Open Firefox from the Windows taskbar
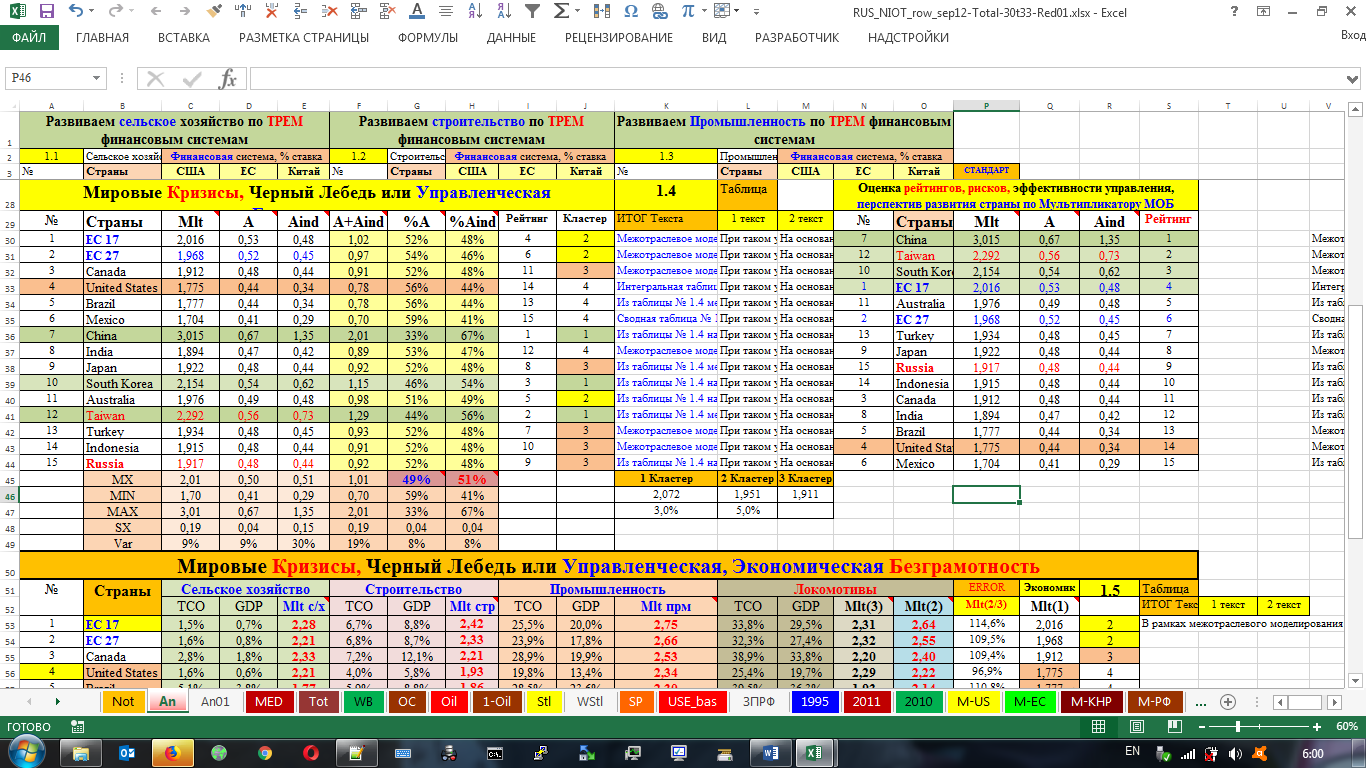The width and height of the screenshot is (1366, 768). click(x=172, y=752)
